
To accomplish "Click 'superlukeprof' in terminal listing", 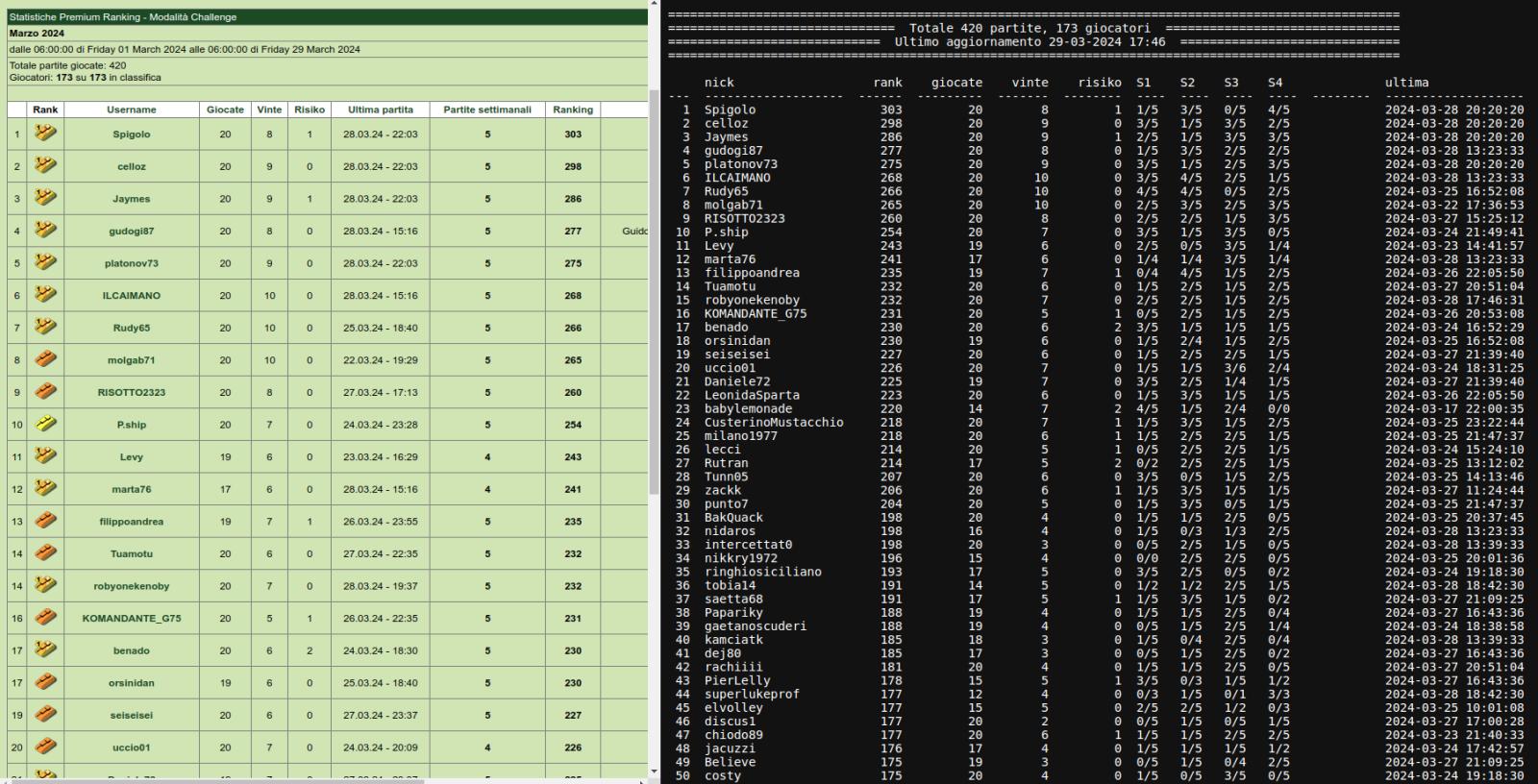I will point(752,694).
